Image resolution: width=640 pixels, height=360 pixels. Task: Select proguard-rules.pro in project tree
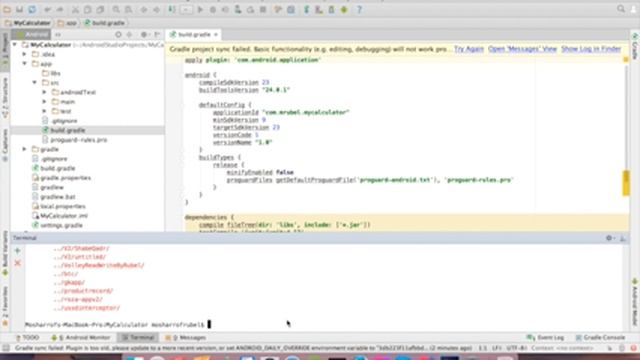[x=79, y=140]
